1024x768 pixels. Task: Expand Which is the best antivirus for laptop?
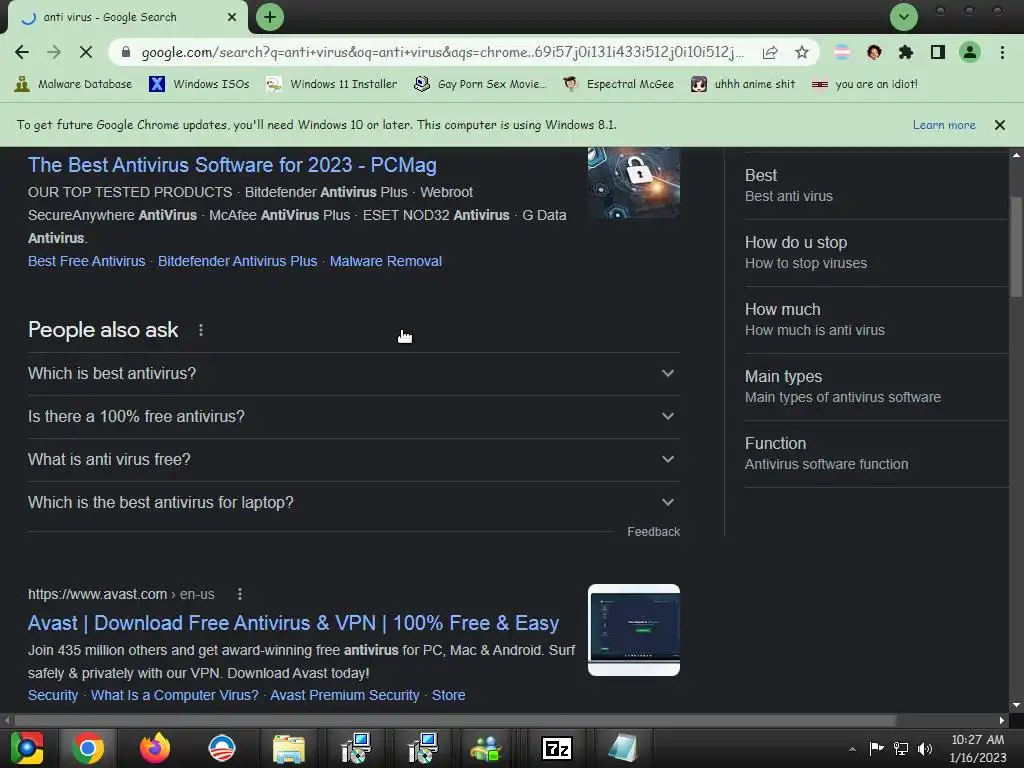point(353,503)
